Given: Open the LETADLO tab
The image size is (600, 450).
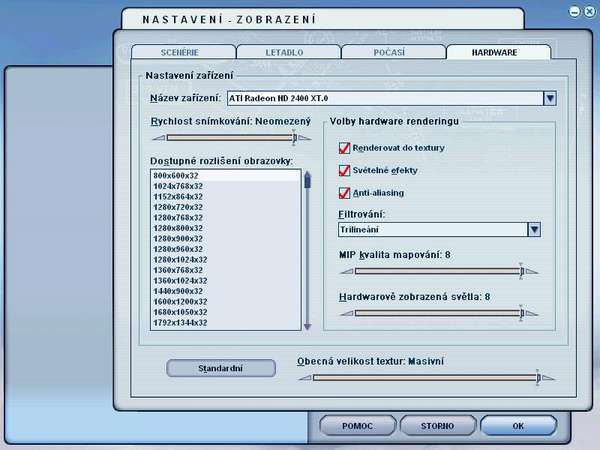Looking at the screenshot, I should (283, 52).
